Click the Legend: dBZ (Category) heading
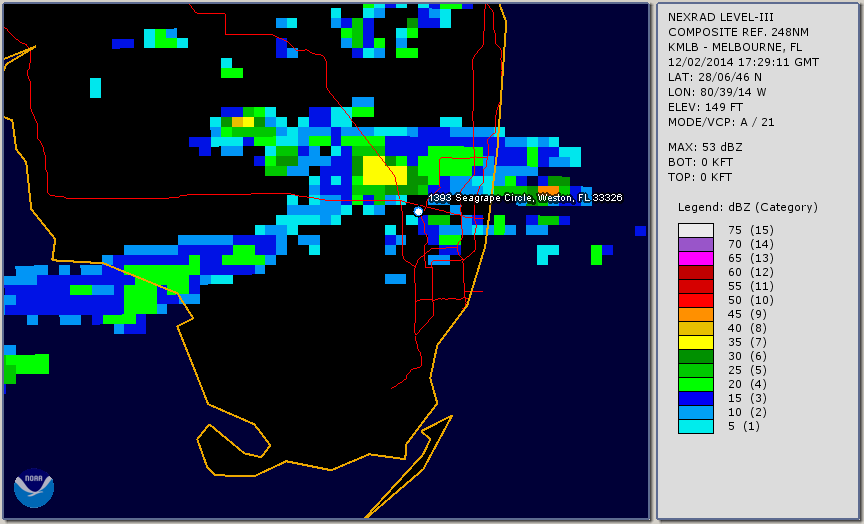The height and width of the screenshot is (524, 864). tap(748, 207)
